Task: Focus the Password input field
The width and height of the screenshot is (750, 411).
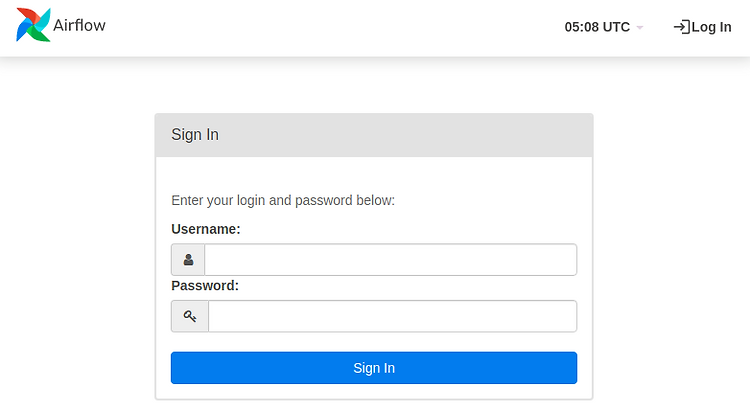Action: [392, 316]
